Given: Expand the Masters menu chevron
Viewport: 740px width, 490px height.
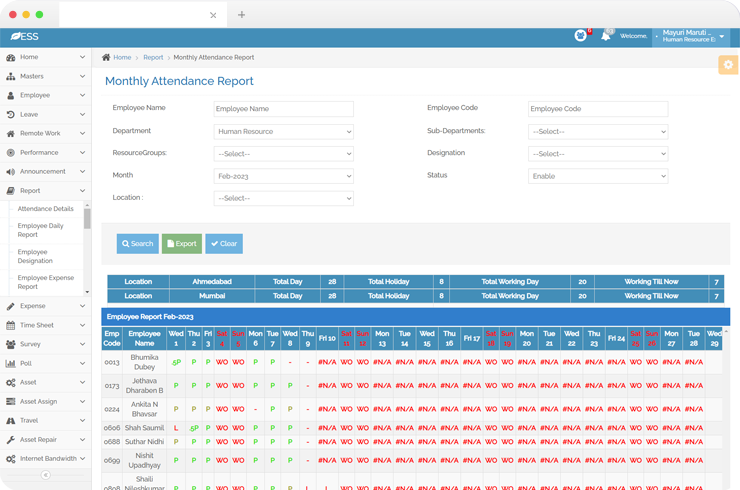Looking at the screenshot, I should tap(83, 76).
